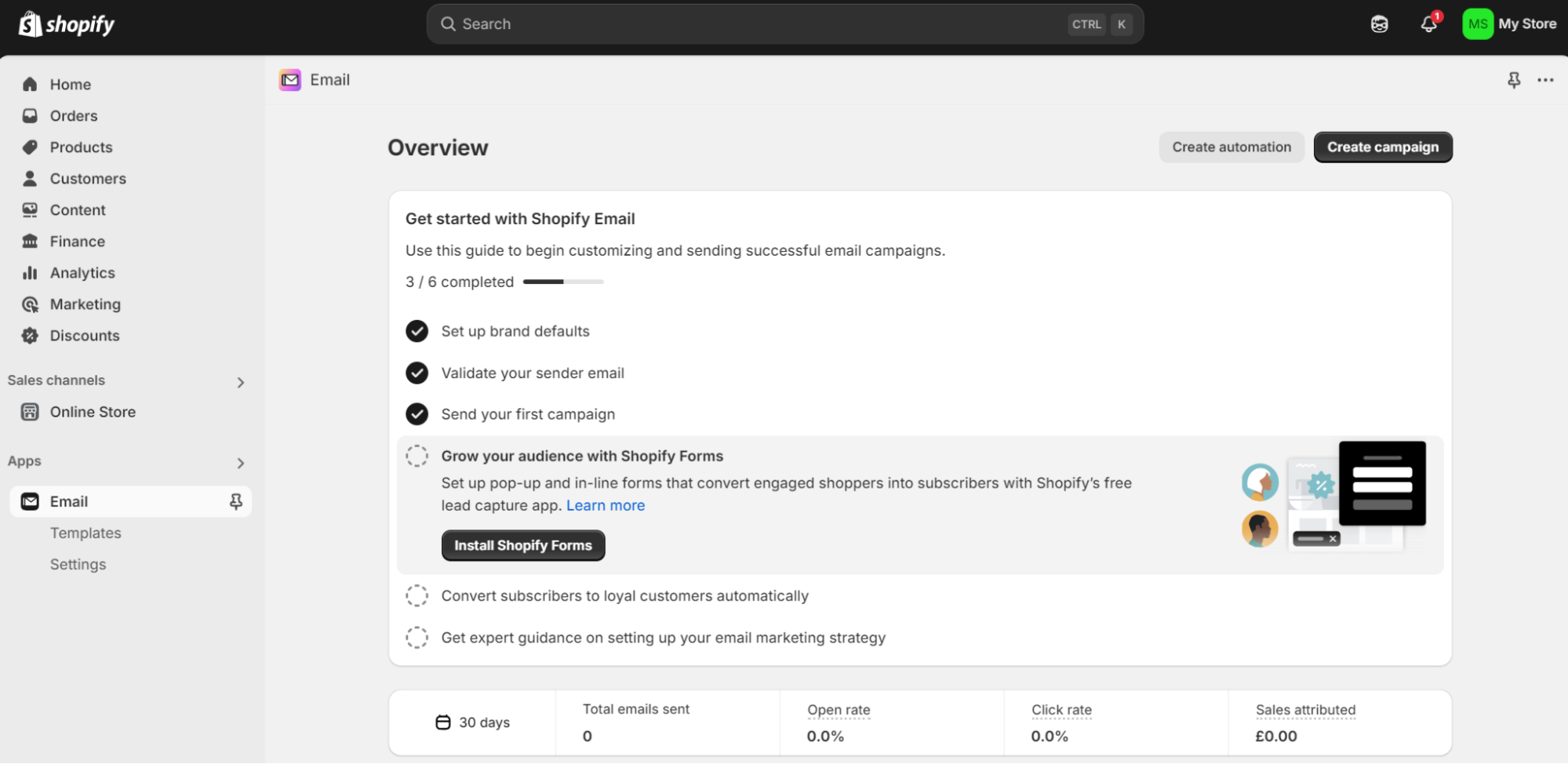
Task: Mark 'Get expert guidance' step circle
Action: click(417, 637)
